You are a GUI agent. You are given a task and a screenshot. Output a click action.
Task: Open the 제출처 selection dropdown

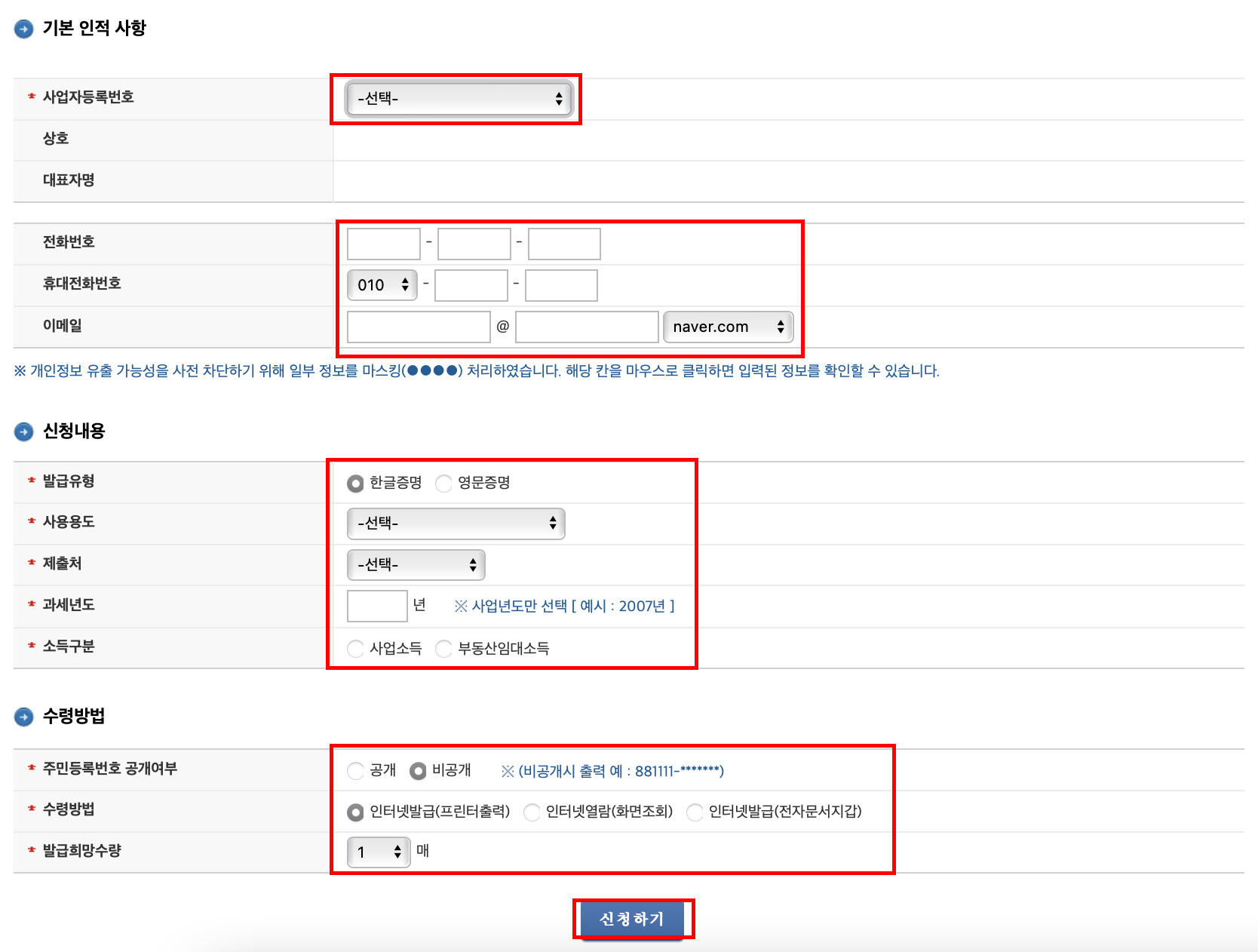416,565
